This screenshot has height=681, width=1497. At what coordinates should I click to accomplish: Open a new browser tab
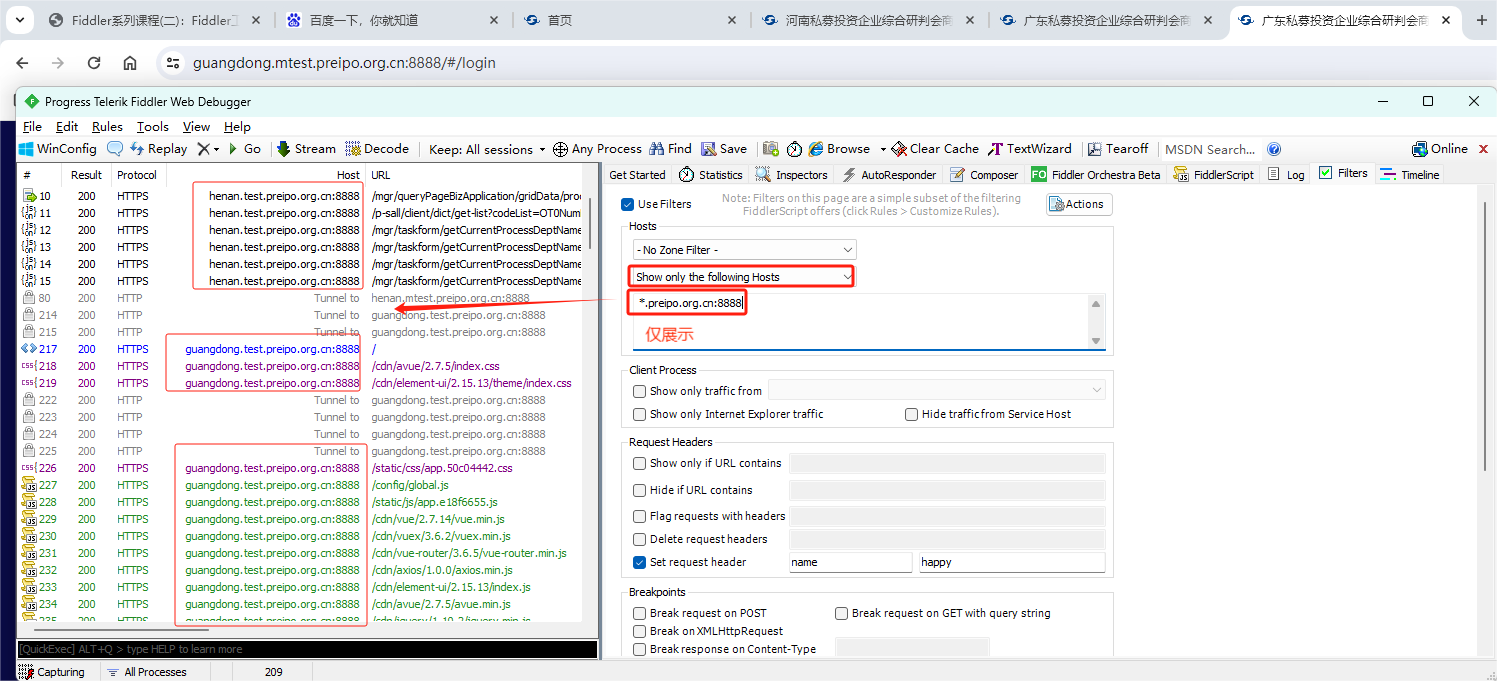[x=1482, y=20]
